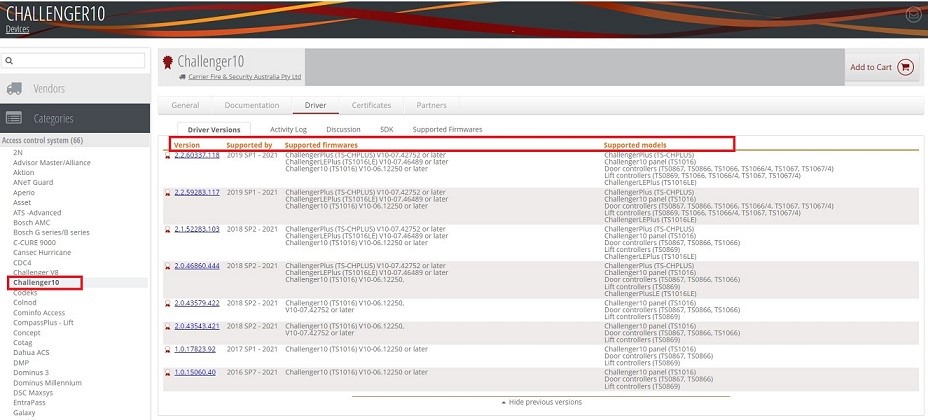
Task: Open Carrier Fire & Security Australia vendor link
Action: [x=244, y=77]
